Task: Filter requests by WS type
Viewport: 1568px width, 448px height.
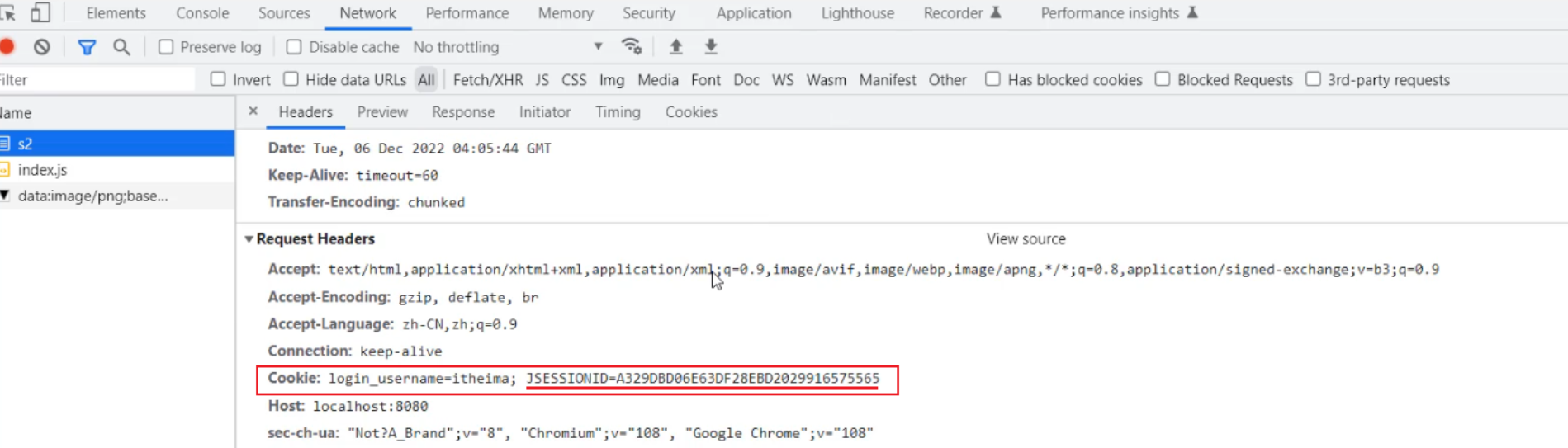Action: click(783, 80)
